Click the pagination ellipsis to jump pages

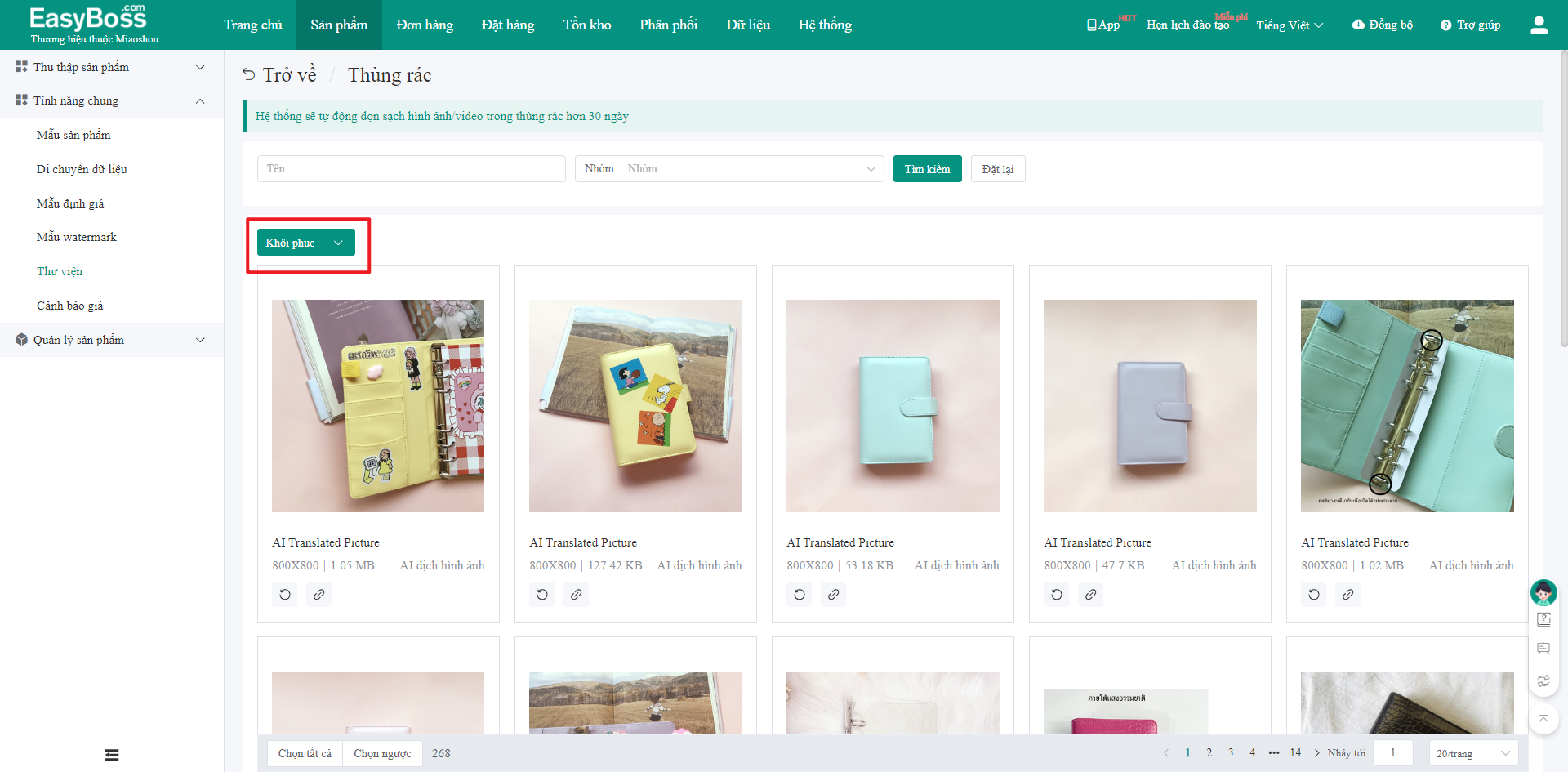coord(1274,753)
